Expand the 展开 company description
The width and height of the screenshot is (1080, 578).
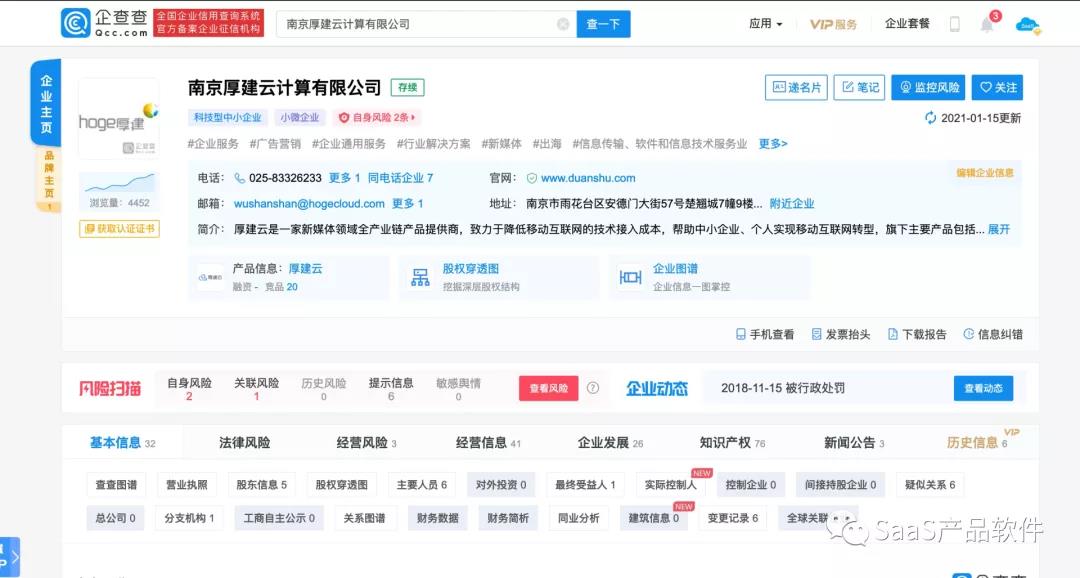[x=999, y=229]
